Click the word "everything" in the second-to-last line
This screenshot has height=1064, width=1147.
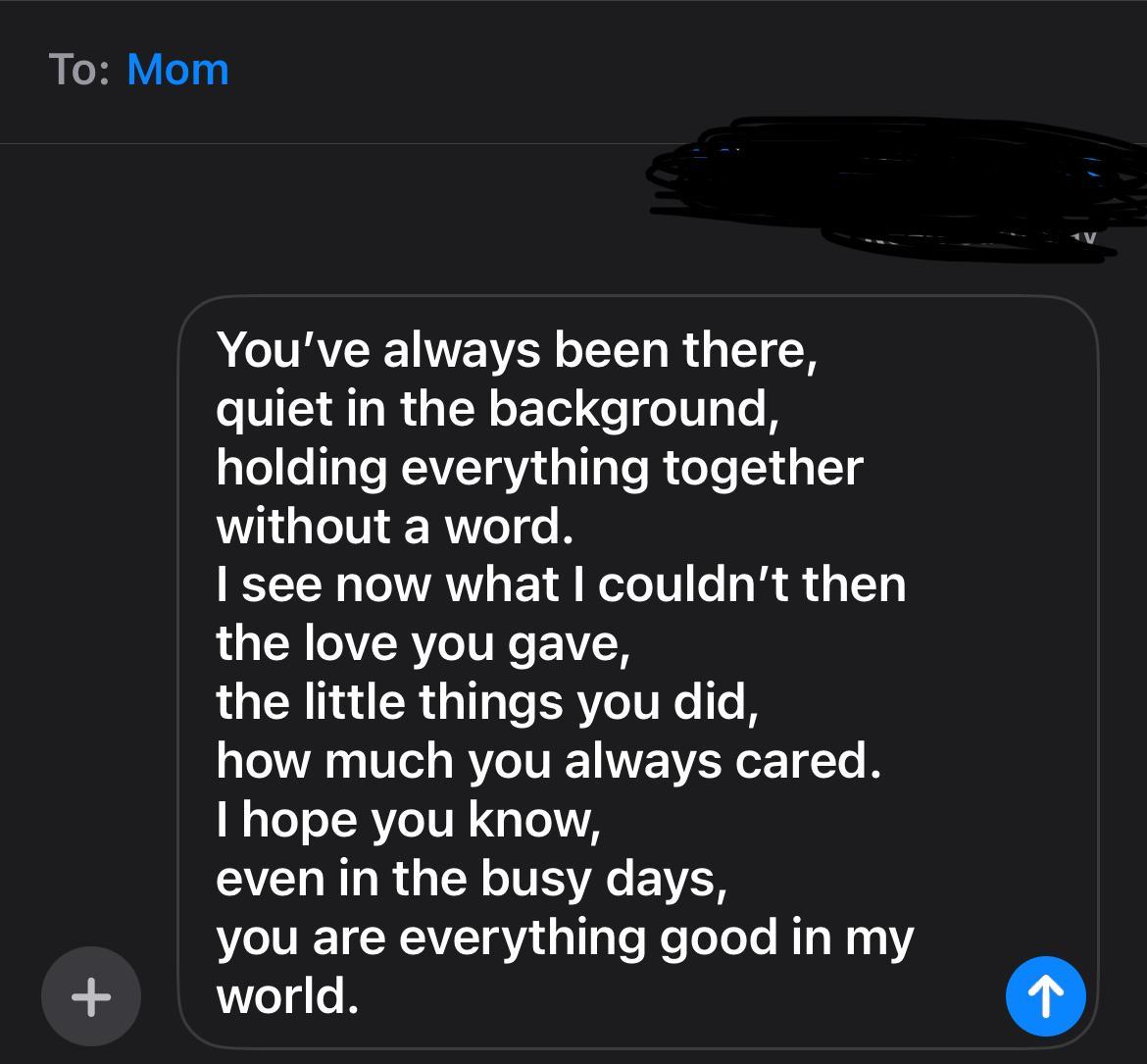coord(523,937)
